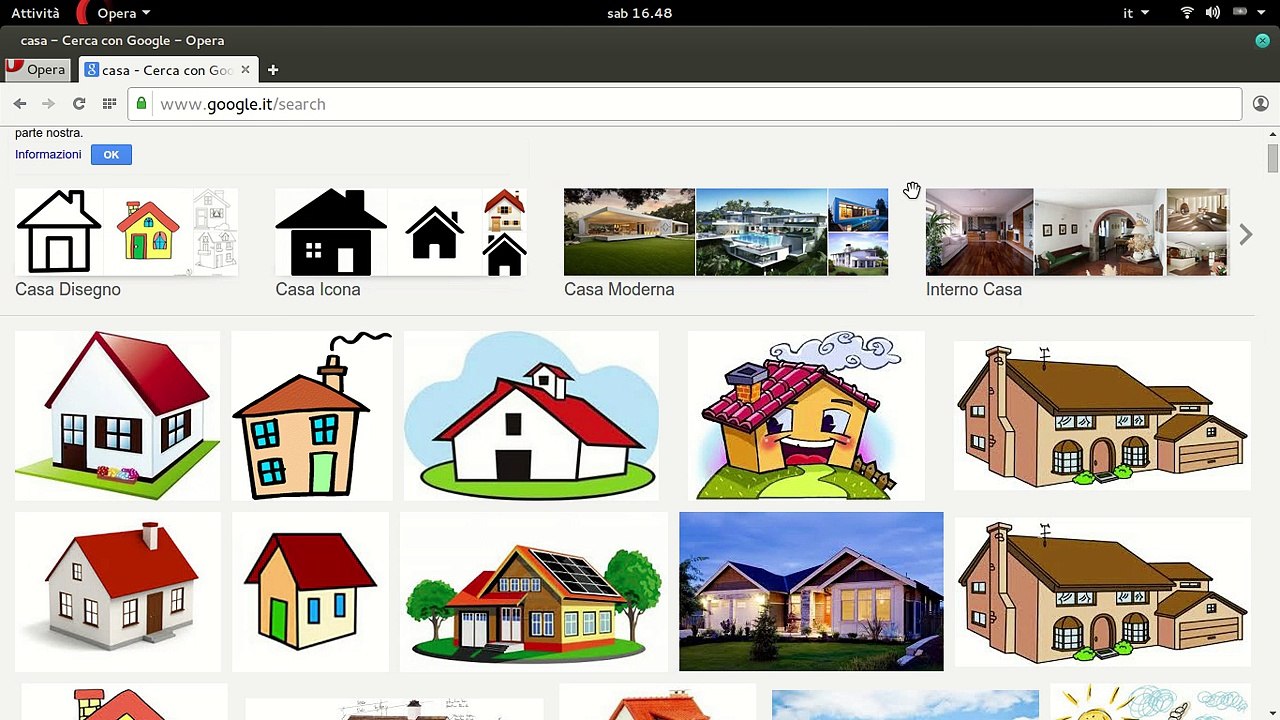Go back with the browser back arrow
This screenshot has height=720, width=1280.
click(20, 104)
